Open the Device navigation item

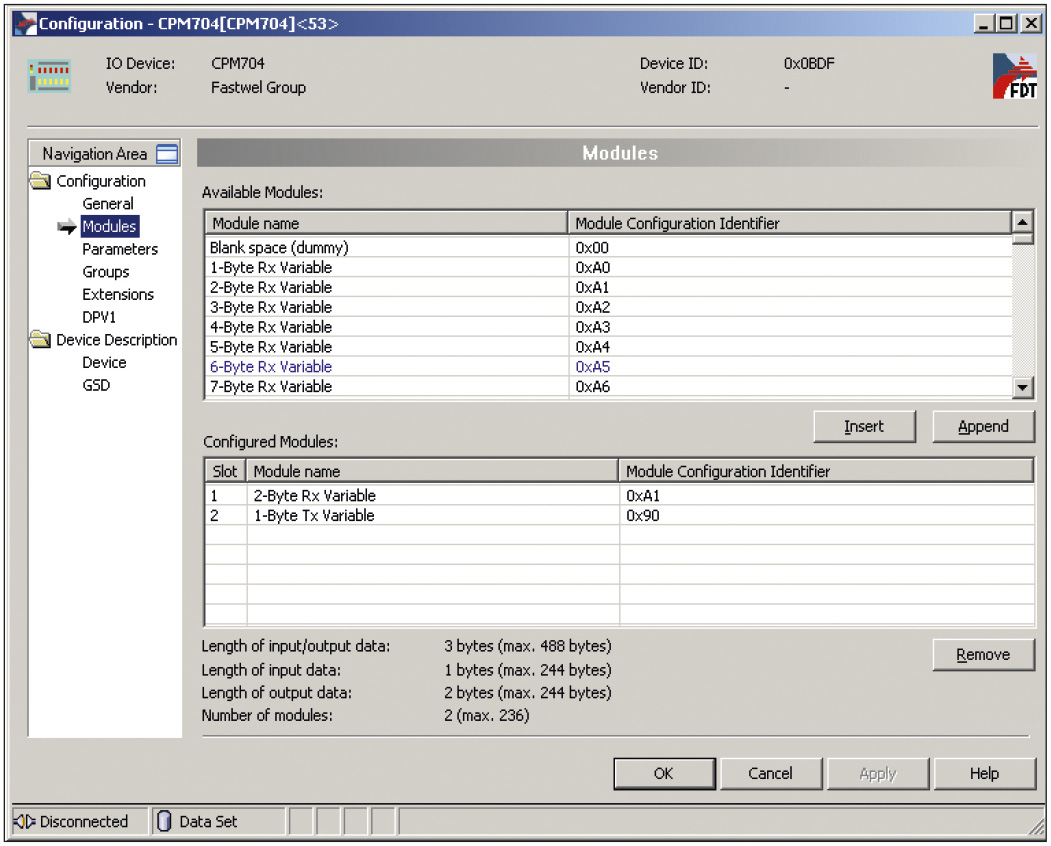(104, 362)
